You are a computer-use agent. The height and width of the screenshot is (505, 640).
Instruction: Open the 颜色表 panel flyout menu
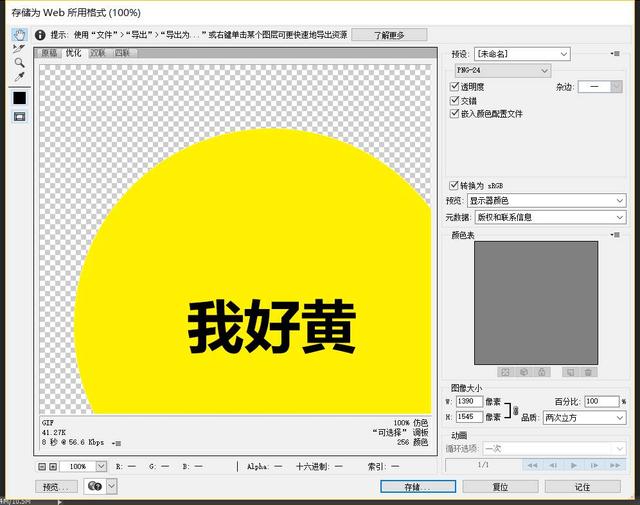click(x=616, y=235)
